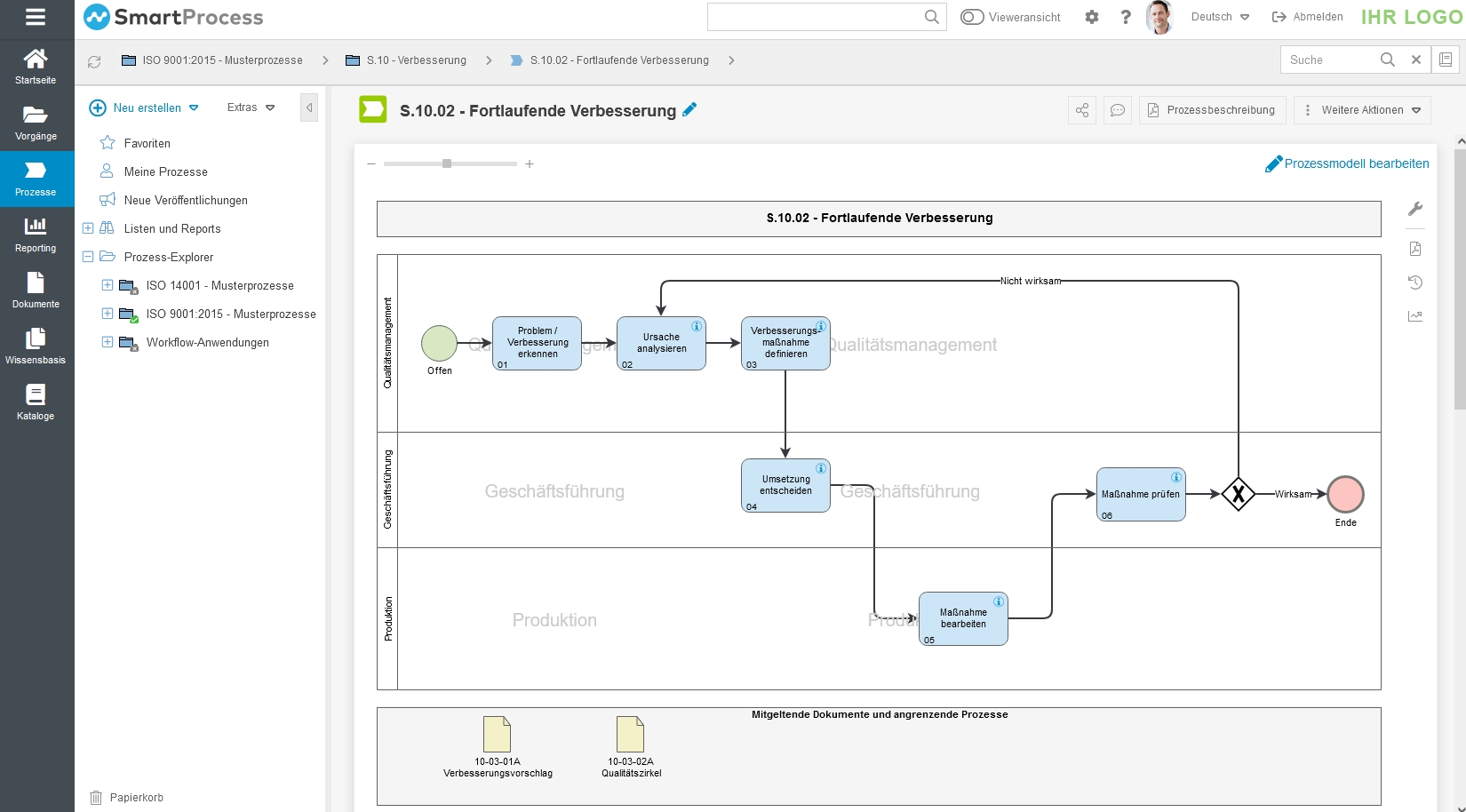Expand the Workflow-Anwendungen node
The height and width of the screenshot is (812, 1466).
pos(108,342)
